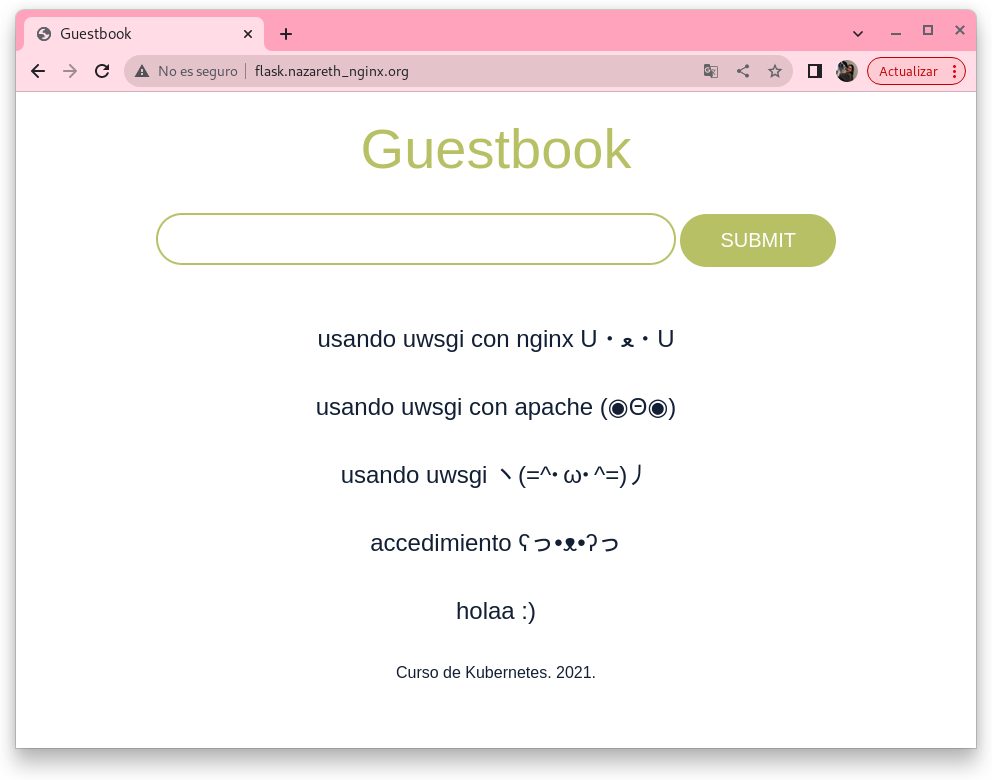Screen dimensions: 992x780
Task: Expand the tab search chevron
Action: [858, 33]
